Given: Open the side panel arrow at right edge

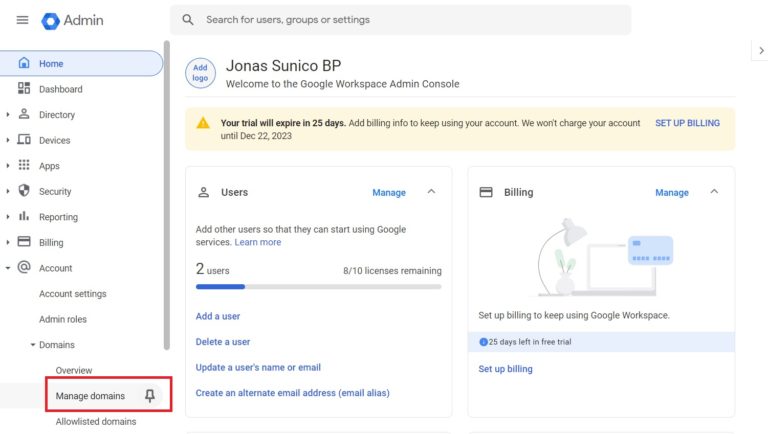Looking at the screenshot, I should point(761,50).
